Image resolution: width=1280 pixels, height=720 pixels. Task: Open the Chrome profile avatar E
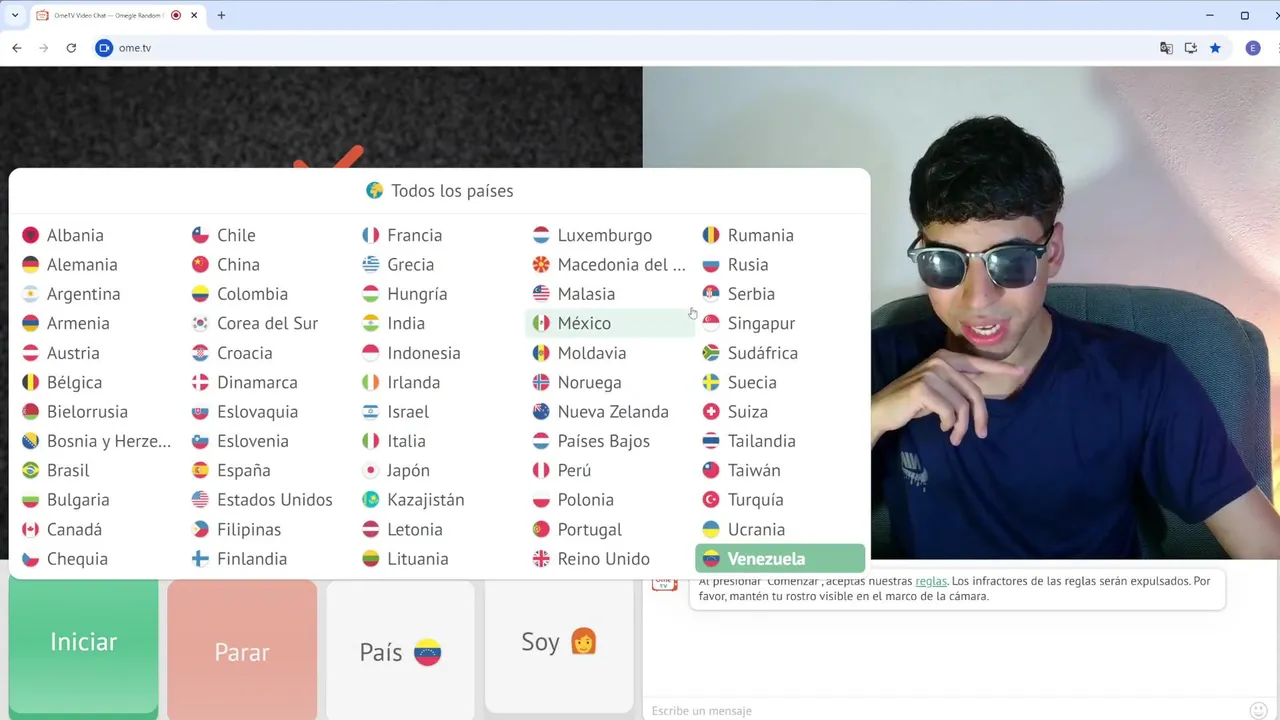pyautogui.click(x=1253, y=48)
